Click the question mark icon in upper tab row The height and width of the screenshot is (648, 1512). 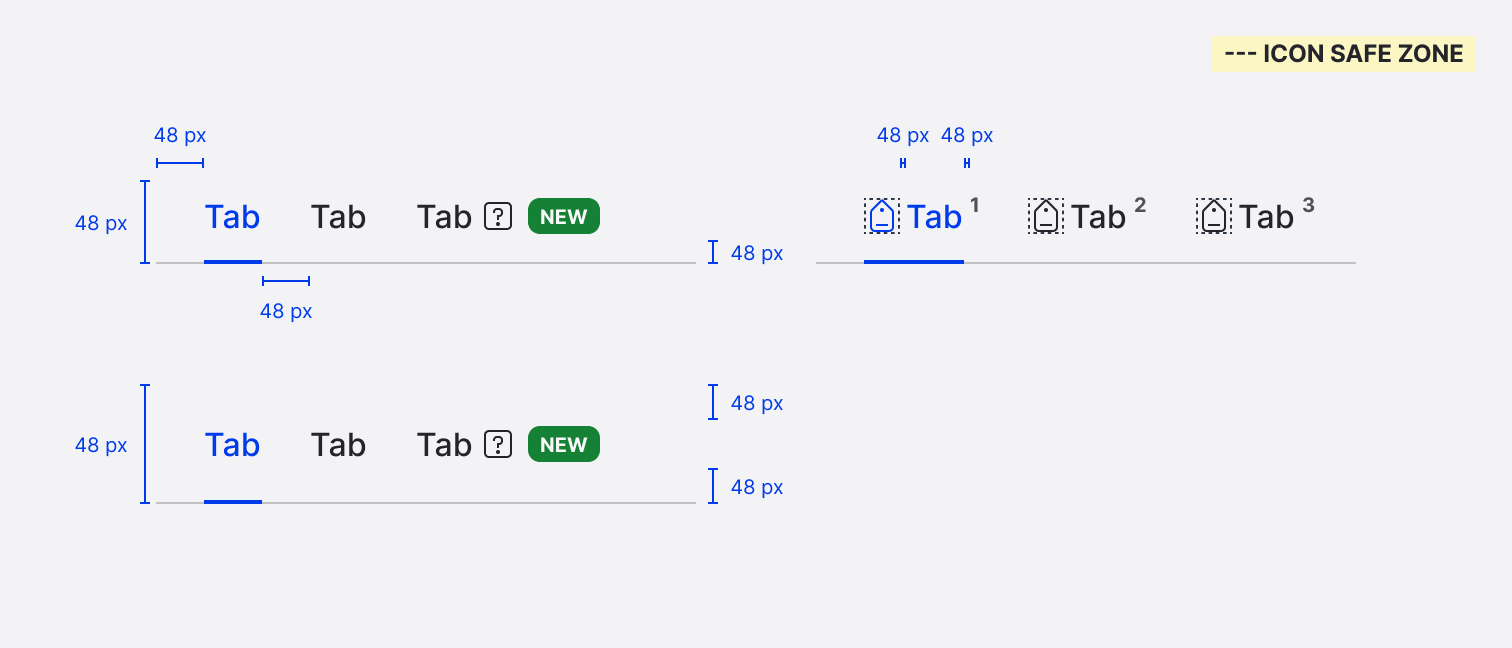click(x=498, y=216)
